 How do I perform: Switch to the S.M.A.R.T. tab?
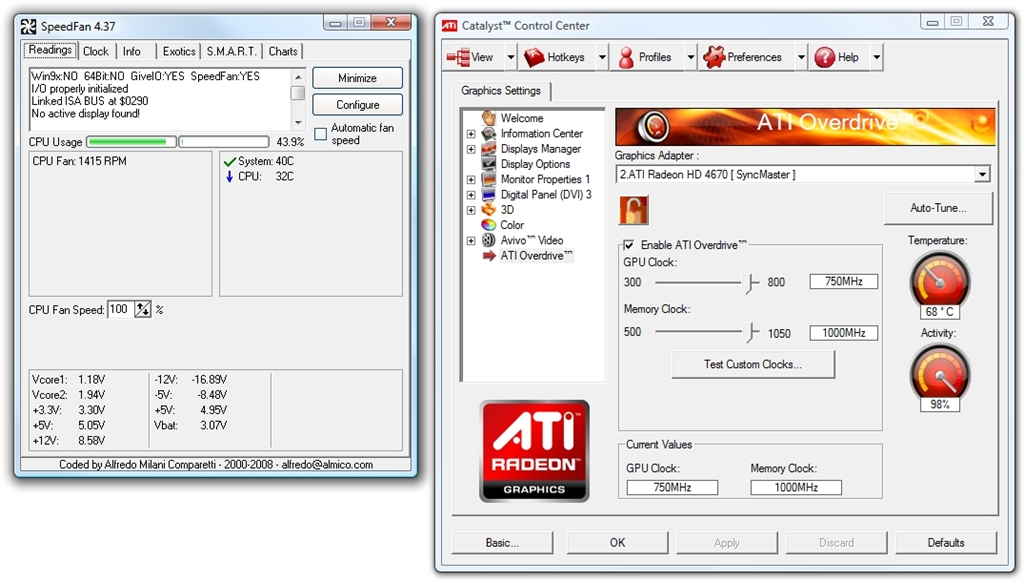(231, 52)
